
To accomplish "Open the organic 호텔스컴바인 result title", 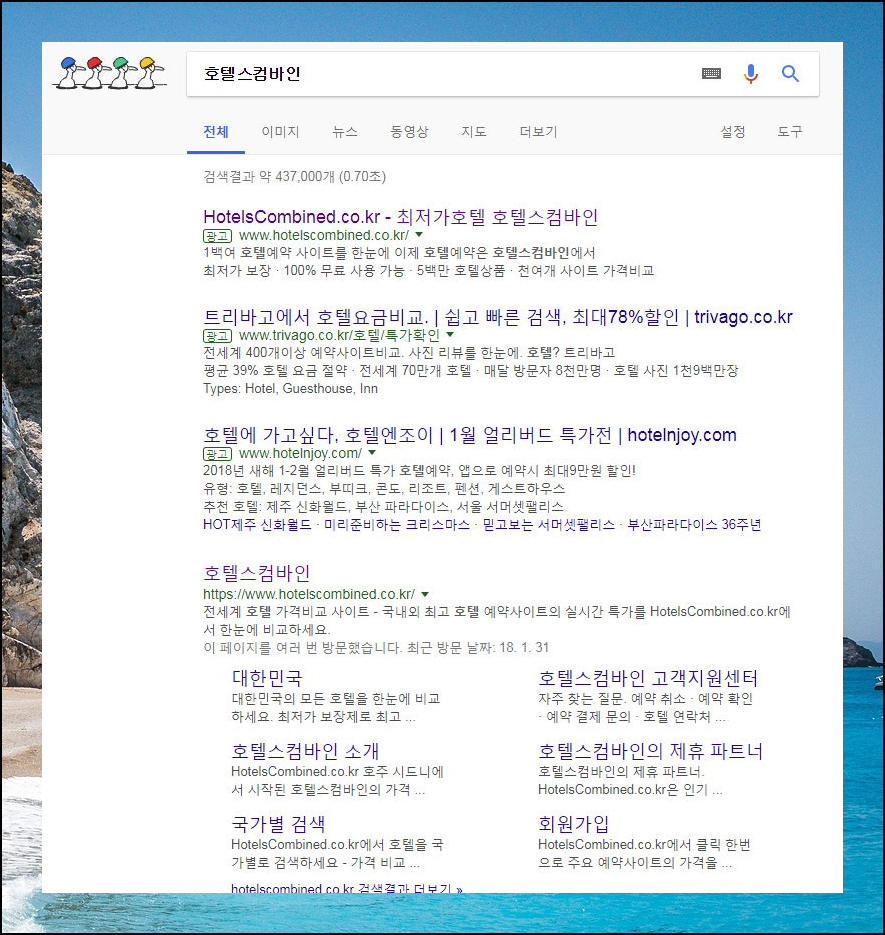I will click(256, 574).
